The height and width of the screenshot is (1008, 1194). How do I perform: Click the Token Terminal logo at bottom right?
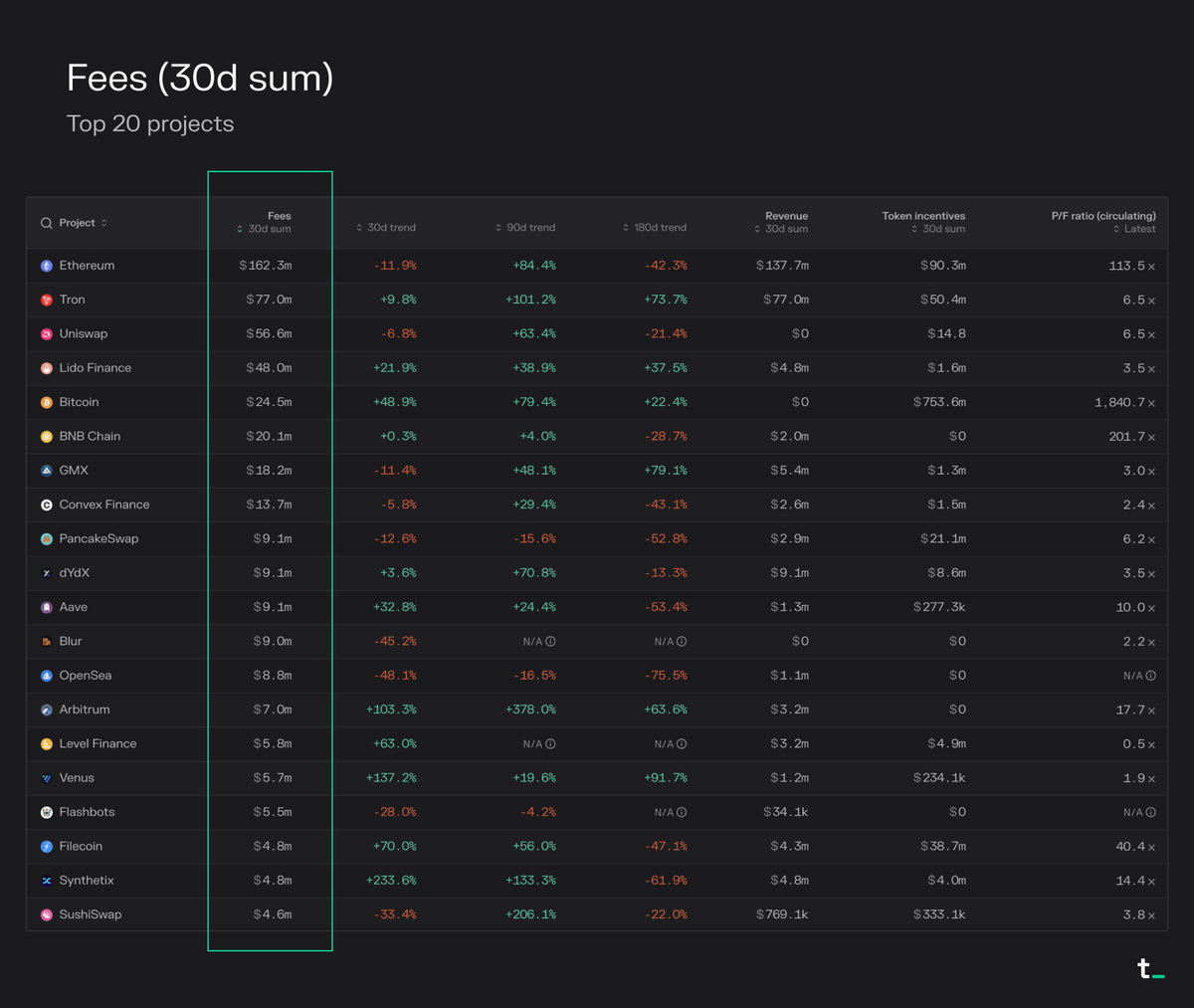pos(1150,968)
